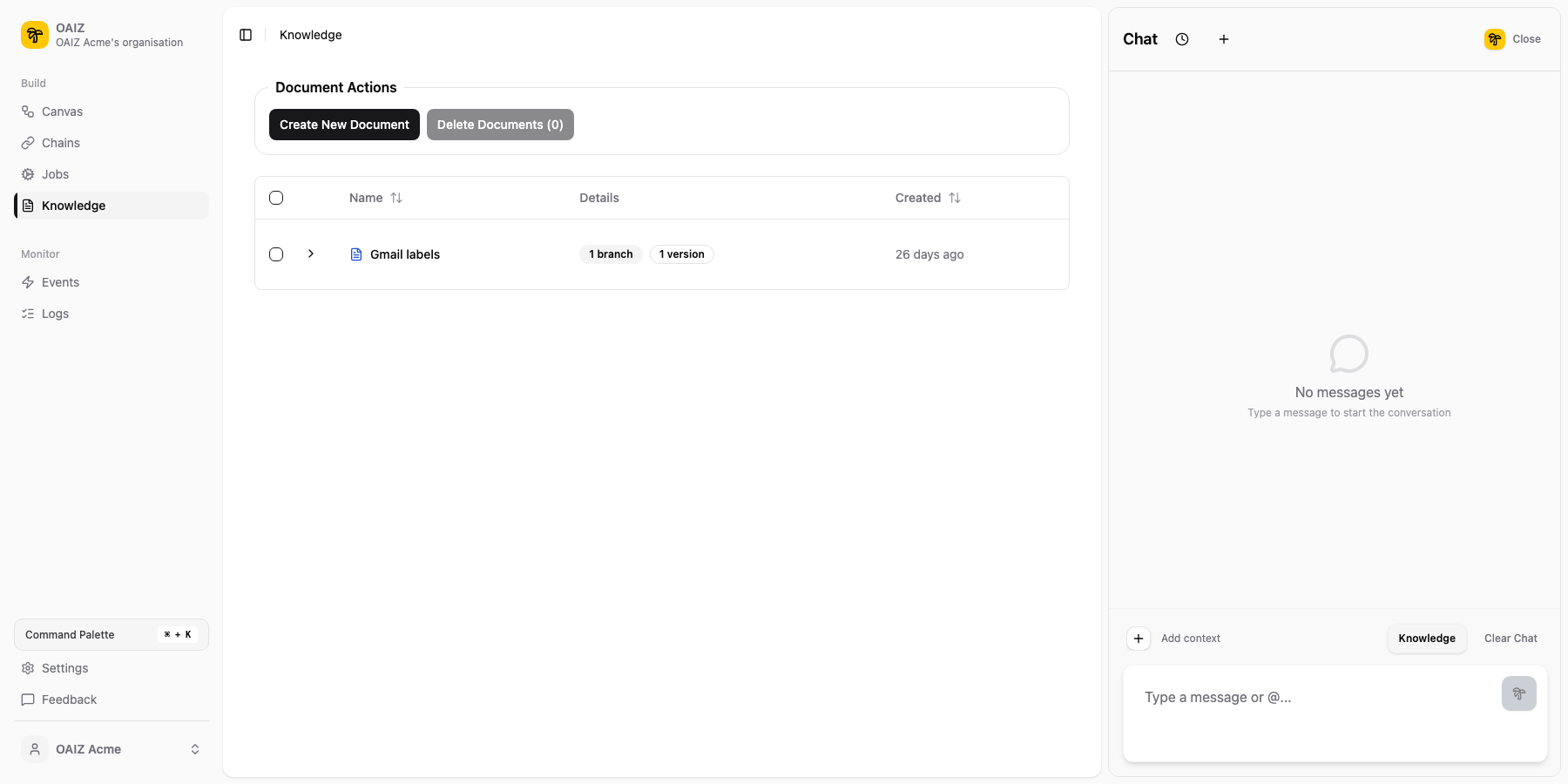
Task: Click Create New Document
Action: 343,124
